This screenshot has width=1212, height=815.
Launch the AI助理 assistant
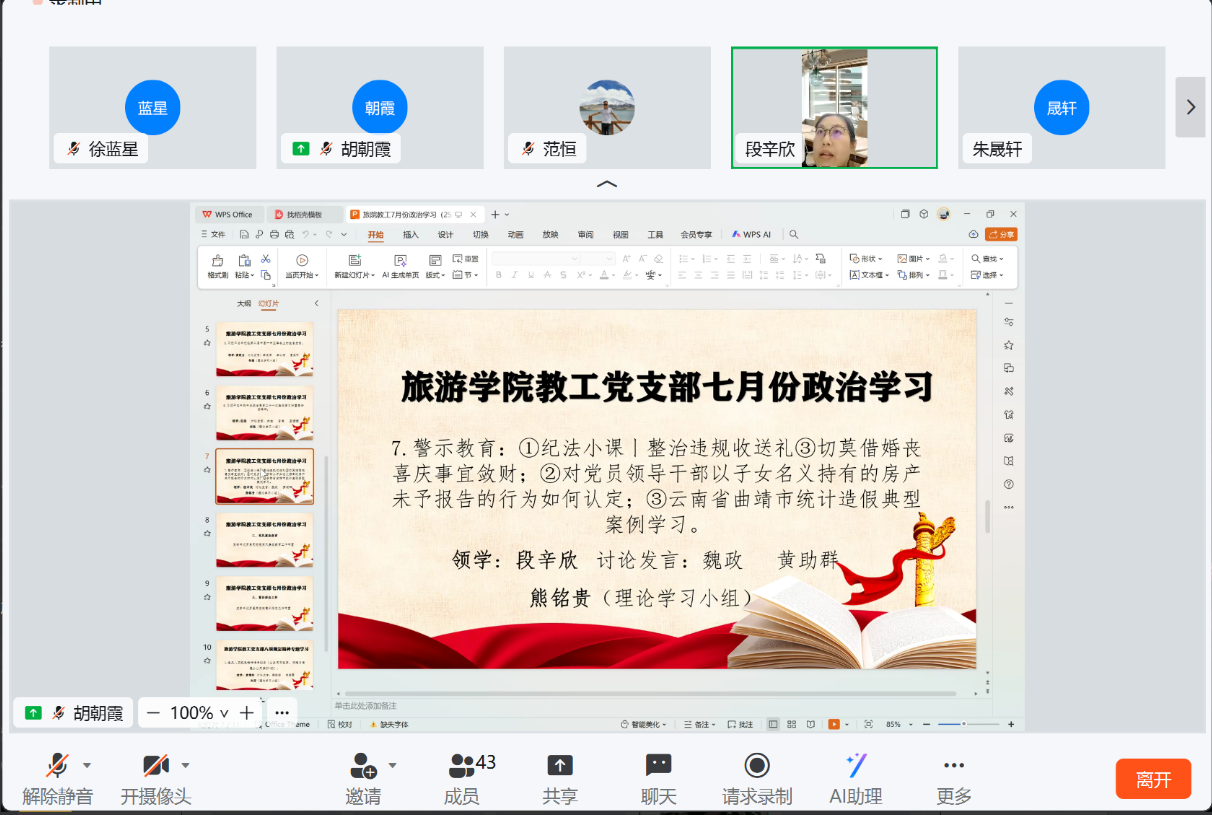[x=855, y=766]
